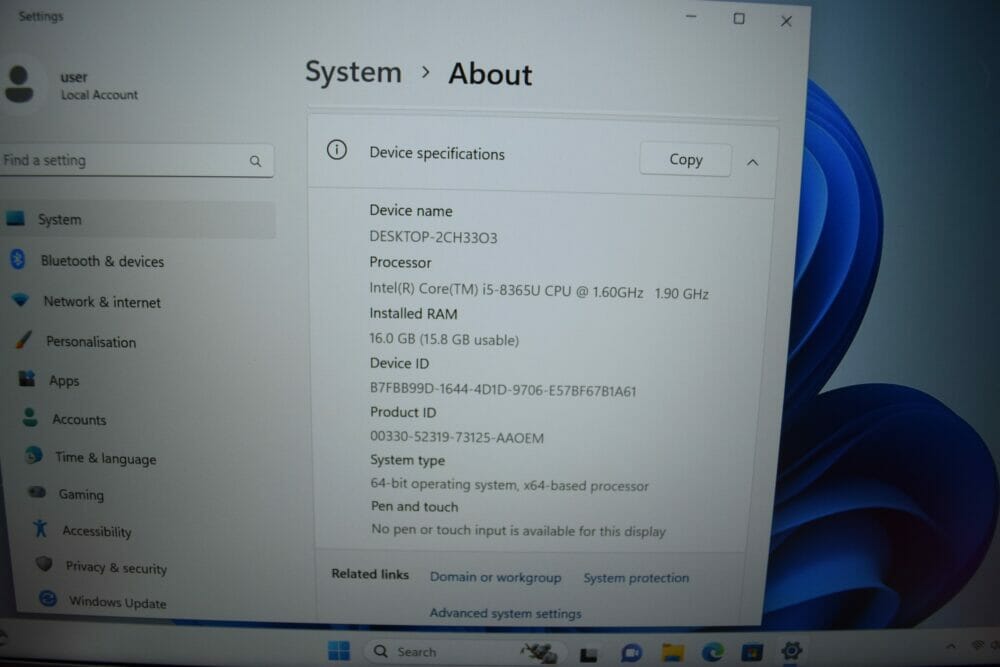Launch Microsoft Edge from the taskbar
This screenshot has height=667, width=1000.
click(712, 652)
